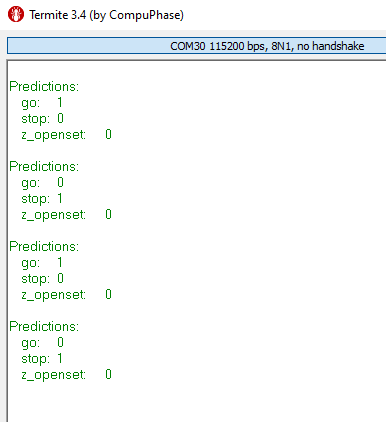Click 'go: 1' line in first prediction block

tap(42, 102)
